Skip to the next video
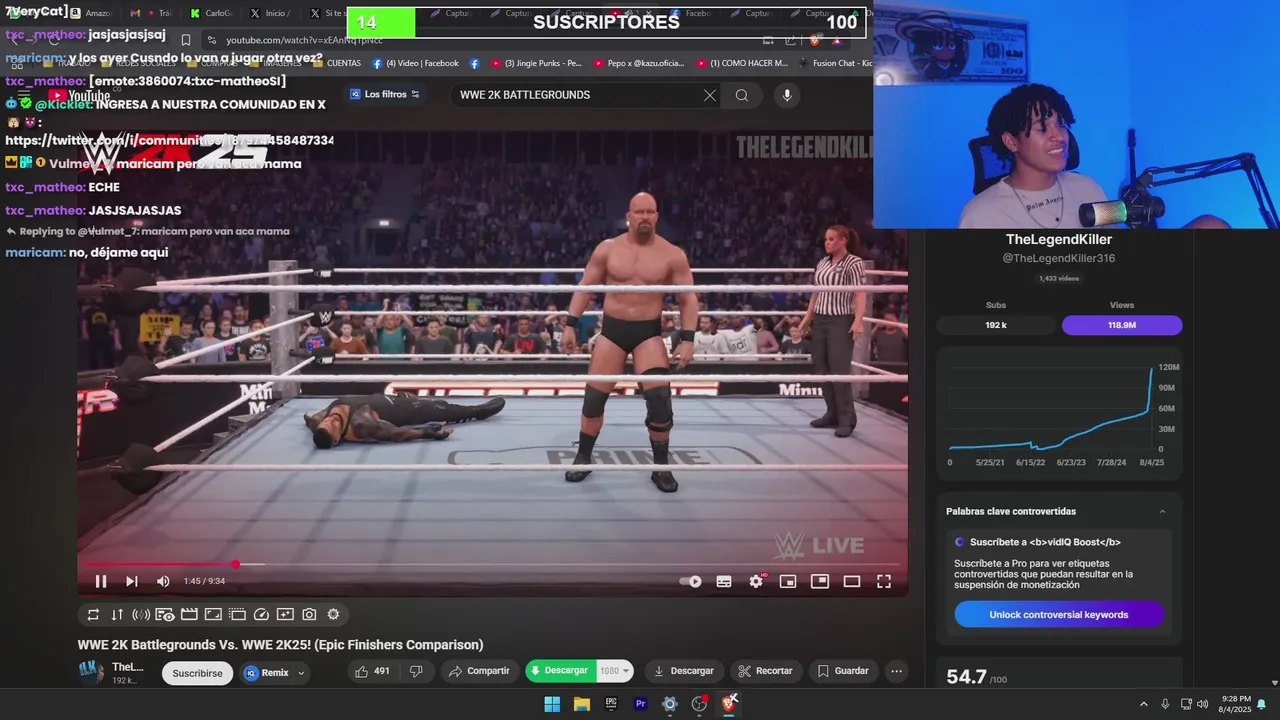 click(x=132, y=581)
